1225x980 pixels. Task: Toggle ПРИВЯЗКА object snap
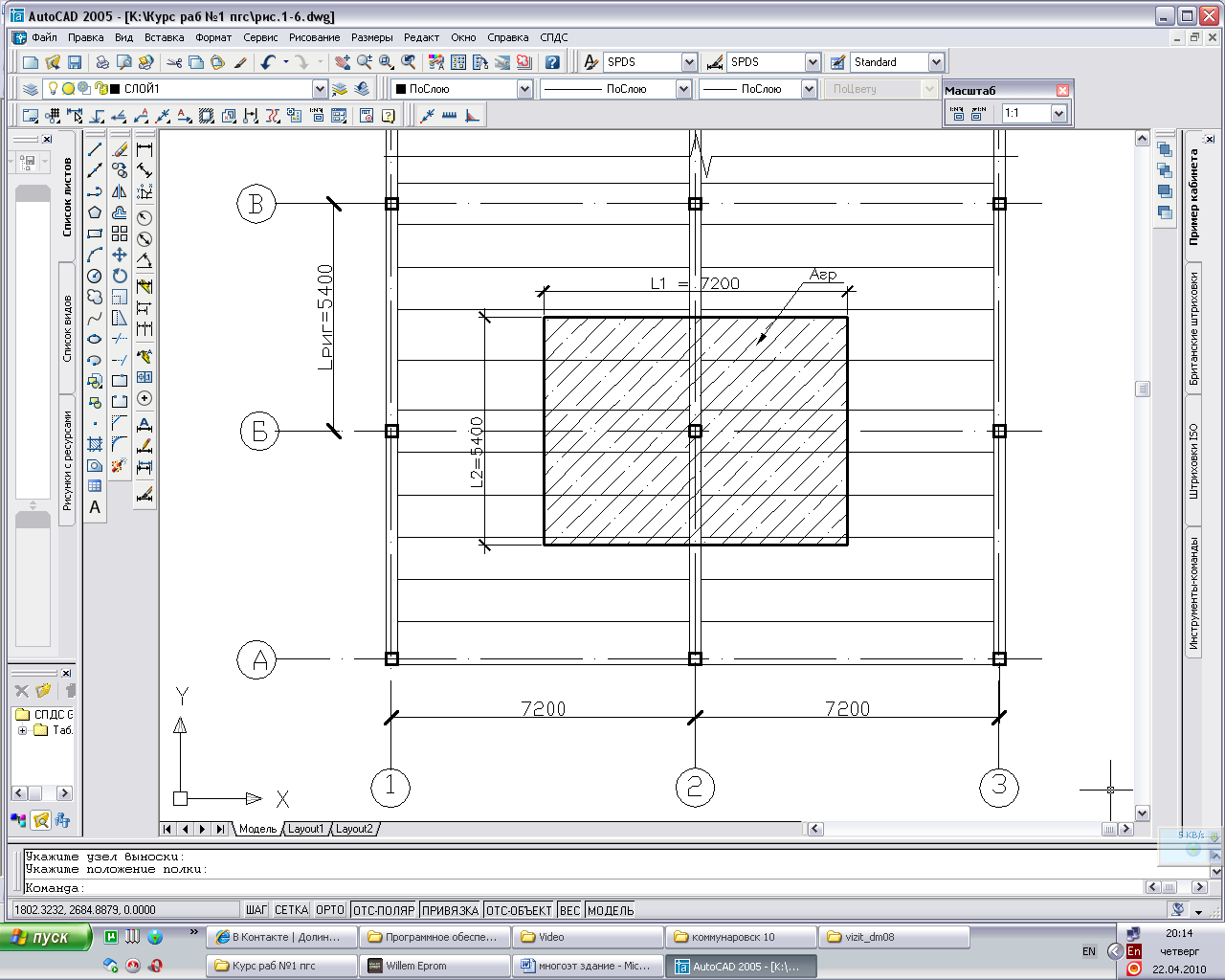450,910
